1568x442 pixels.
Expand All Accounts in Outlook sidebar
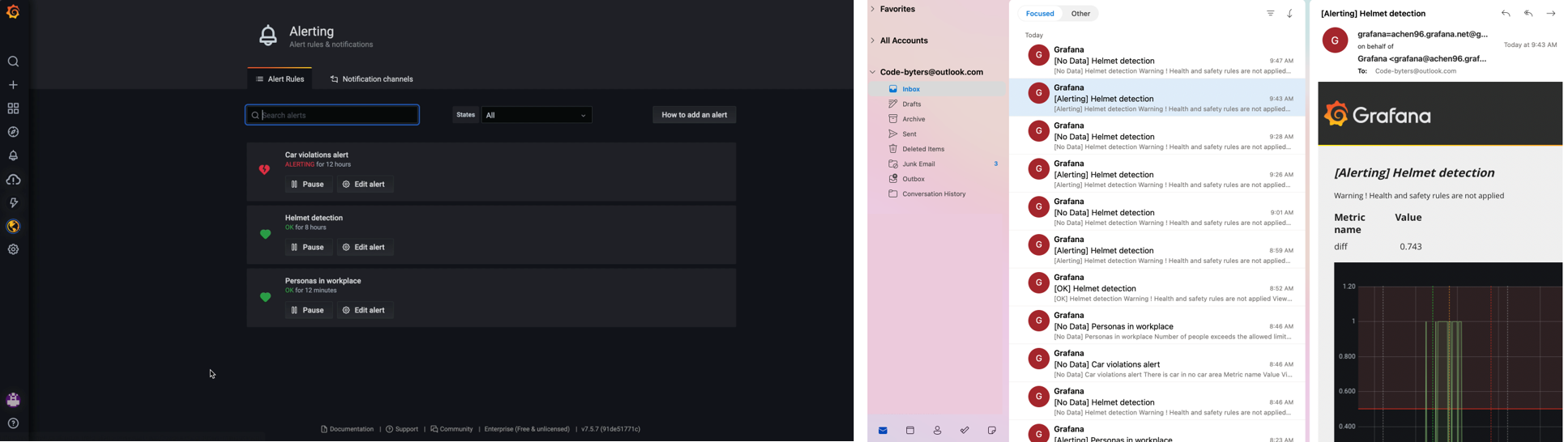coord(873,40)
